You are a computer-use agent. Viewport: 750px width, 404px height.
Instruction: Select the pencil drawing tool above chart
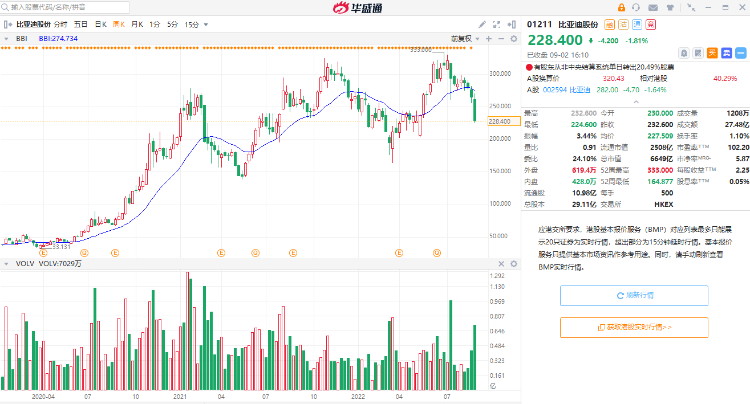click(482, 24)
